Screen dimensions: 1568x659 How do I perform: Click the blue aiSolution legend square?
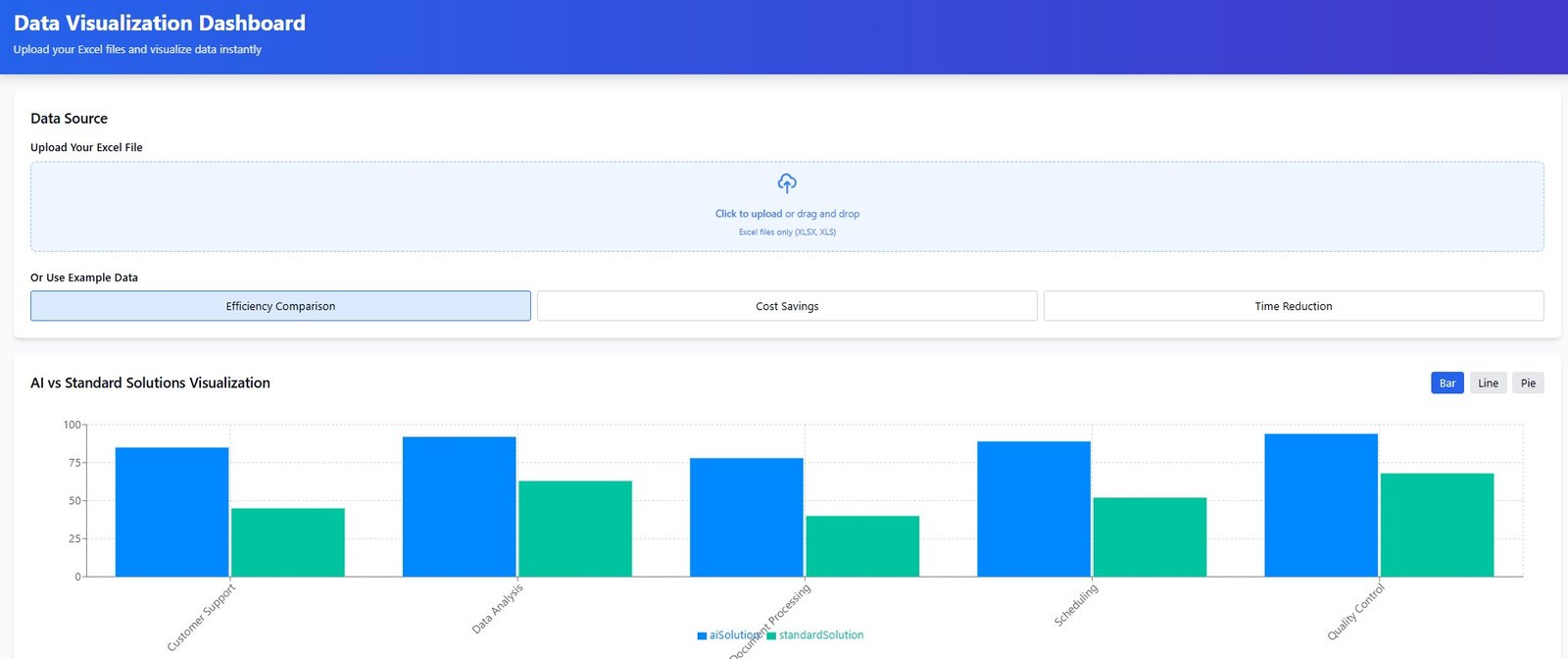click(x=702, y=635)
